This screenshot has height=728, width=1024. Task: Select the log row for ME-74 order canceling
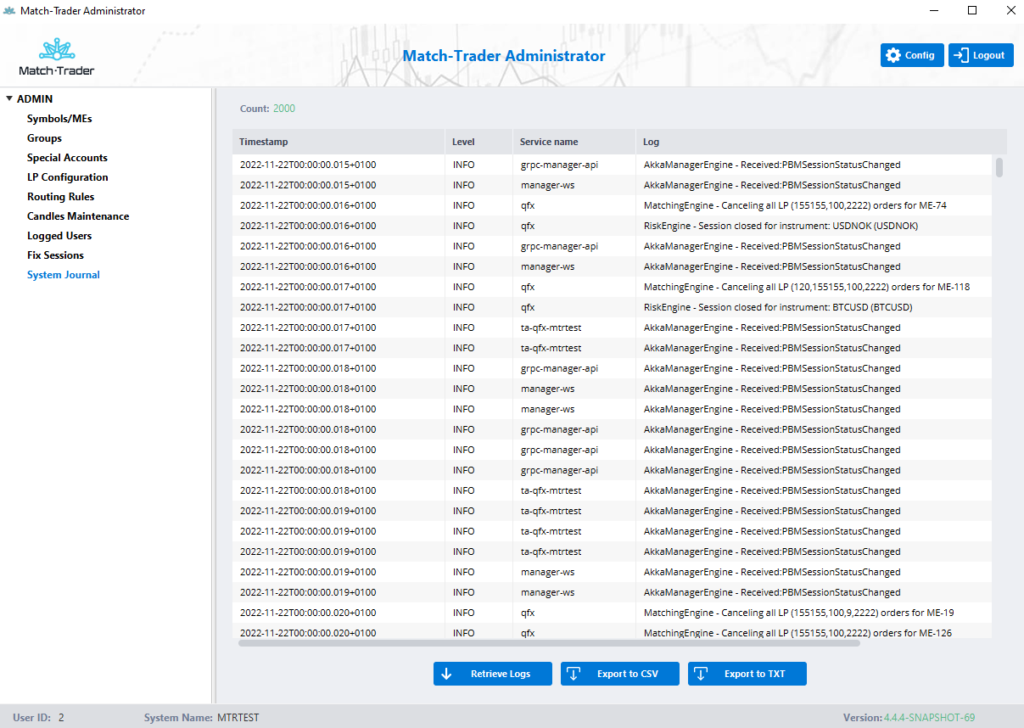click(x=612, y=205)
